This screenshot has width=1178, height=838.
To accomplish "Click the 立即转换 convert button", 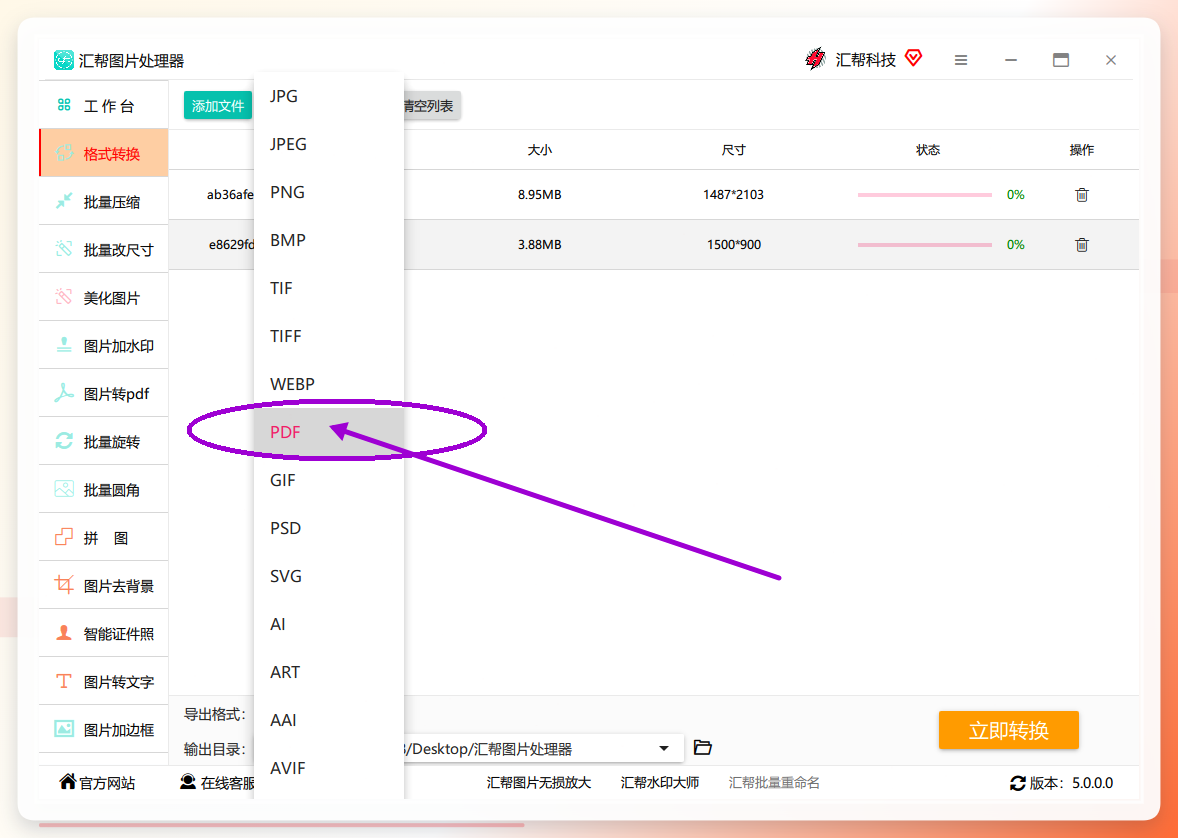I will [1008, 730].
